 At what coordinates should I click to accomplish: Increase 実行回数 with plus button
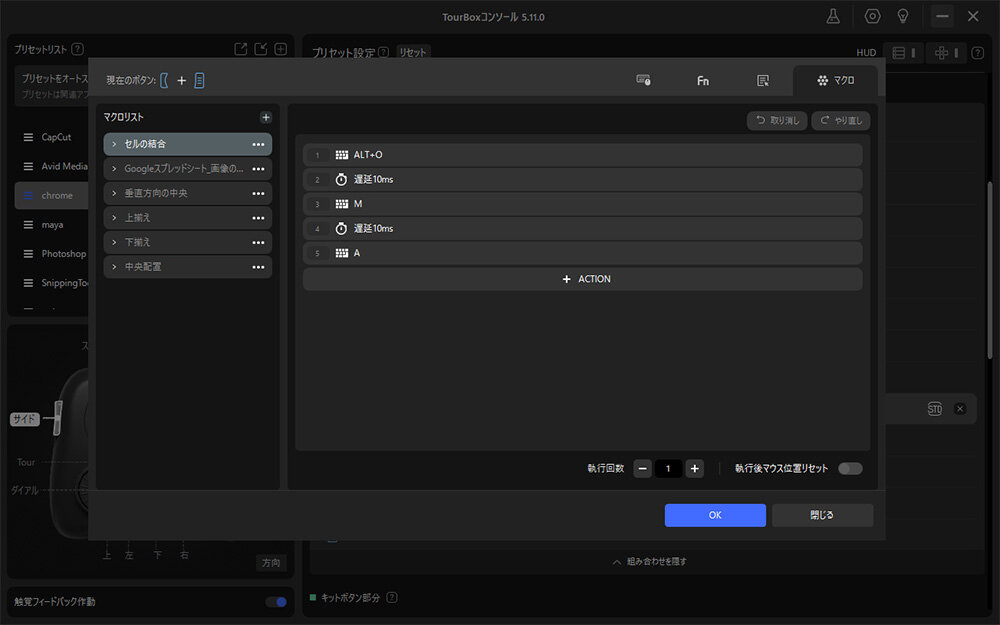[695, 468]
